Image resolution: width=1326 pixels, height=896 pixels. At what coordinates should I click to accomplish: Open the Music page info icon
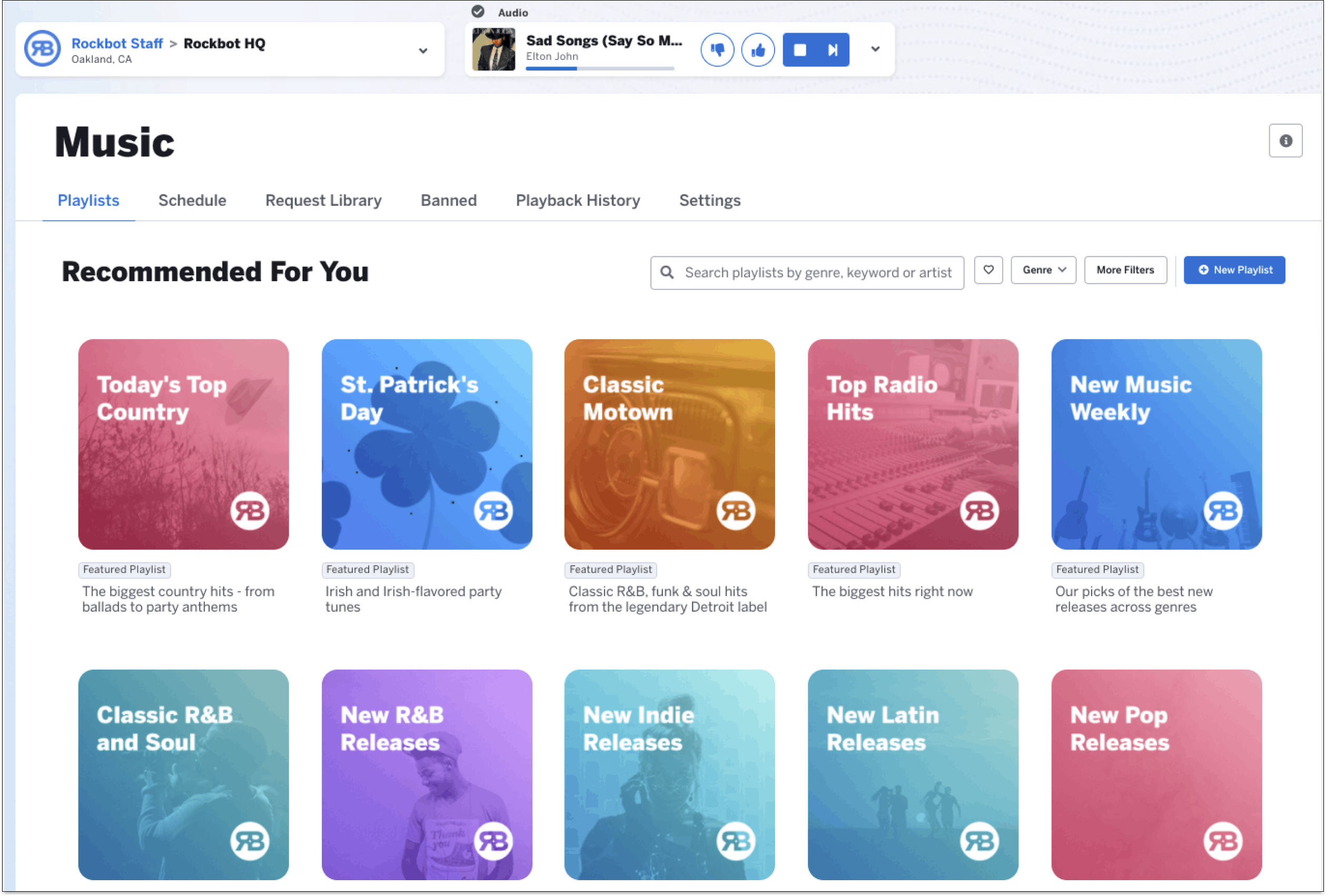(x=1285, y=141)
